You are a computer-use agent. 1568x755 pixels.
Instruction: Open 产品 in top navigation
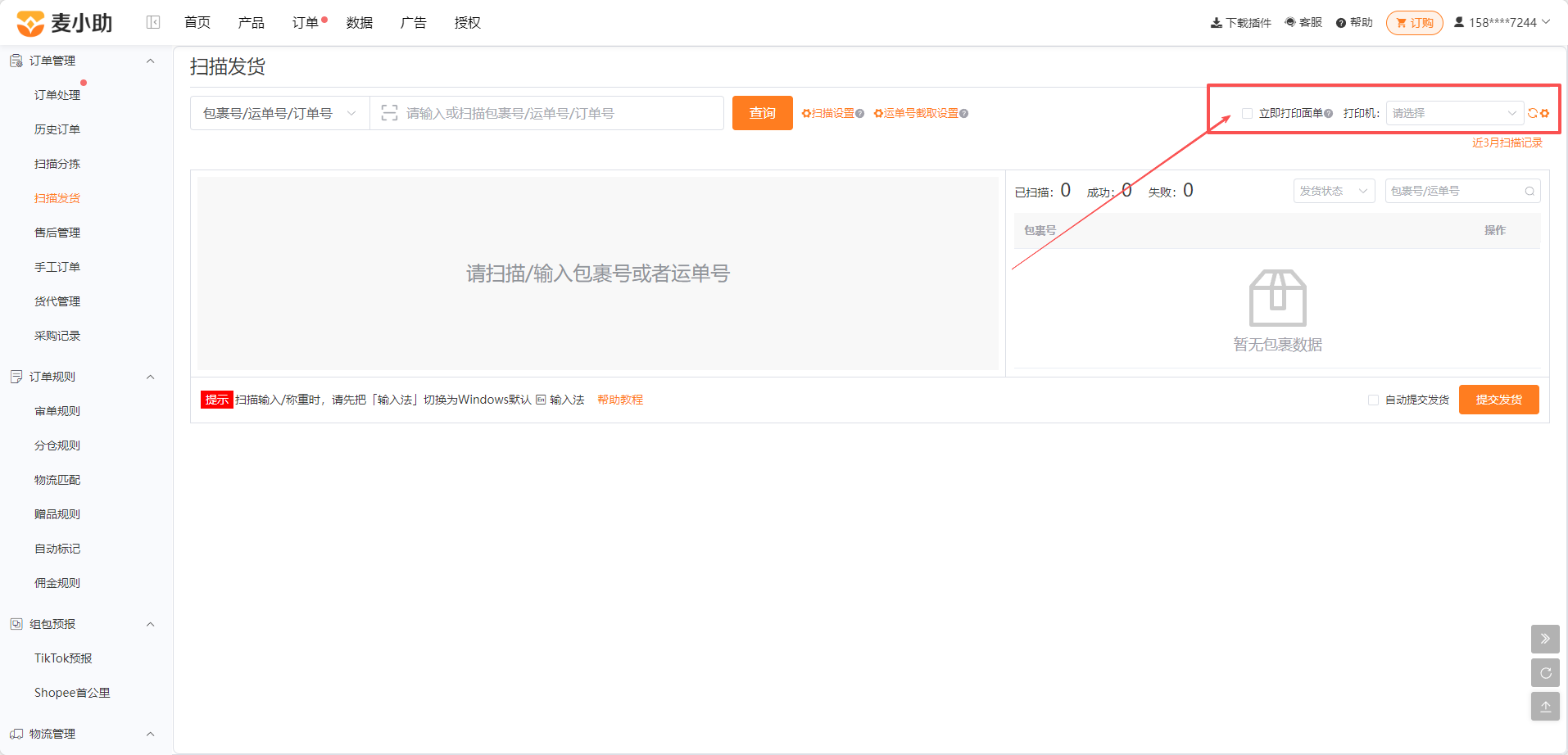tap(252, 22)
